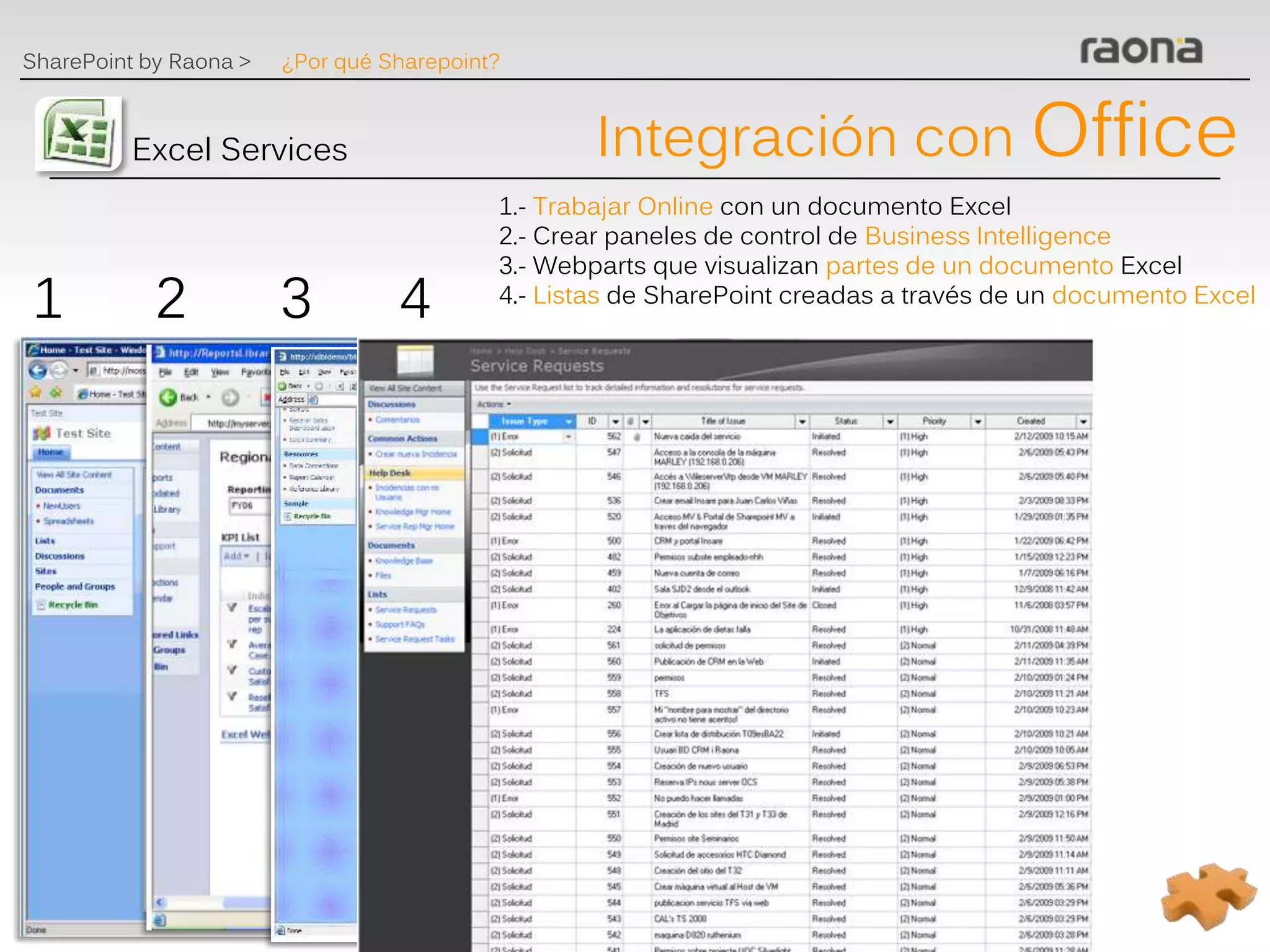Open recent pages dropdown in Test Site window
The height and width of the screenshot is (952, 1270).
(x=76, y=371)
